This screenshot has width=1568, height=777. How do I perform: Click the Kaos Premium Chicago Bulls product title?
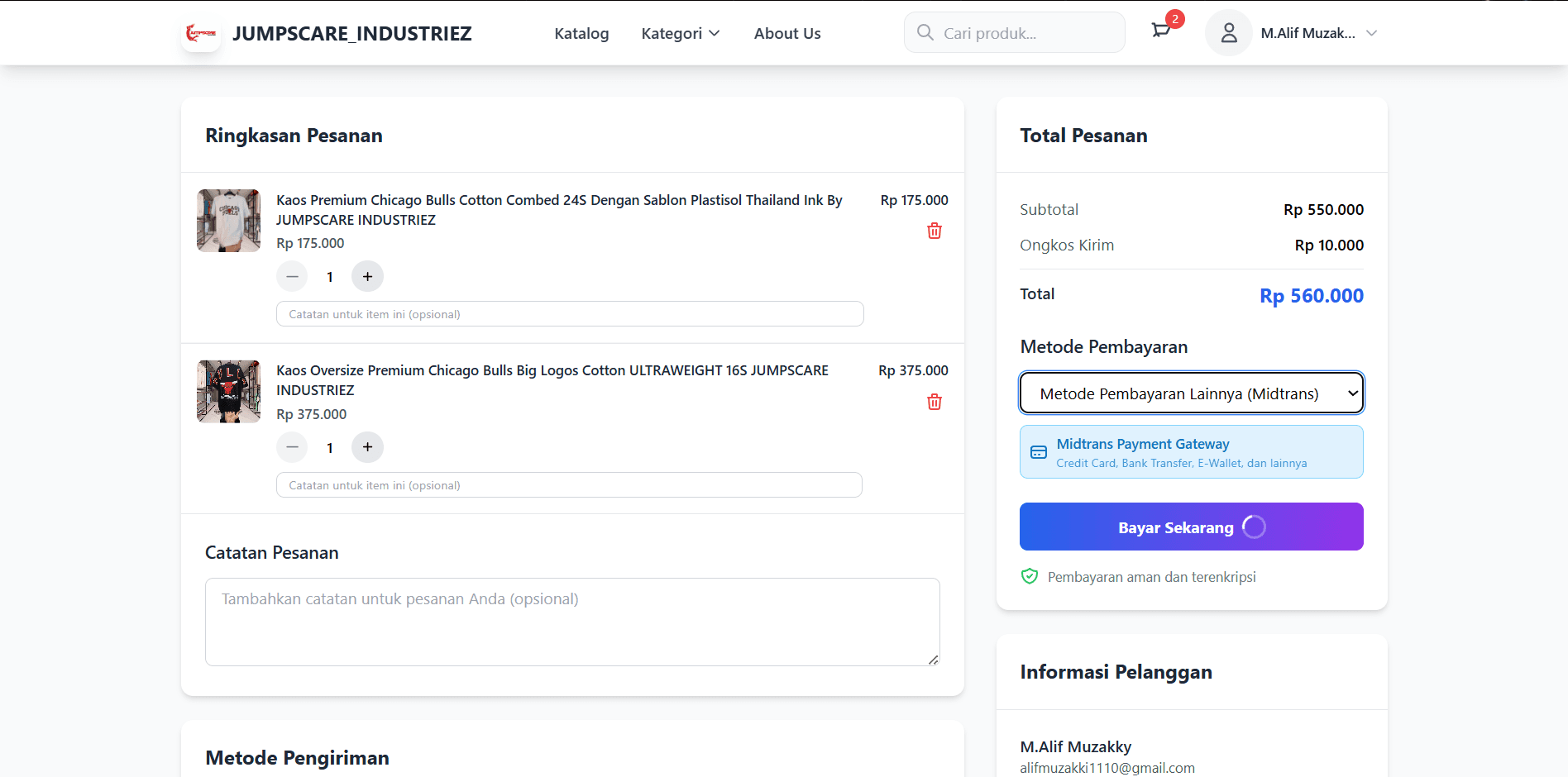tap(559, 210)
